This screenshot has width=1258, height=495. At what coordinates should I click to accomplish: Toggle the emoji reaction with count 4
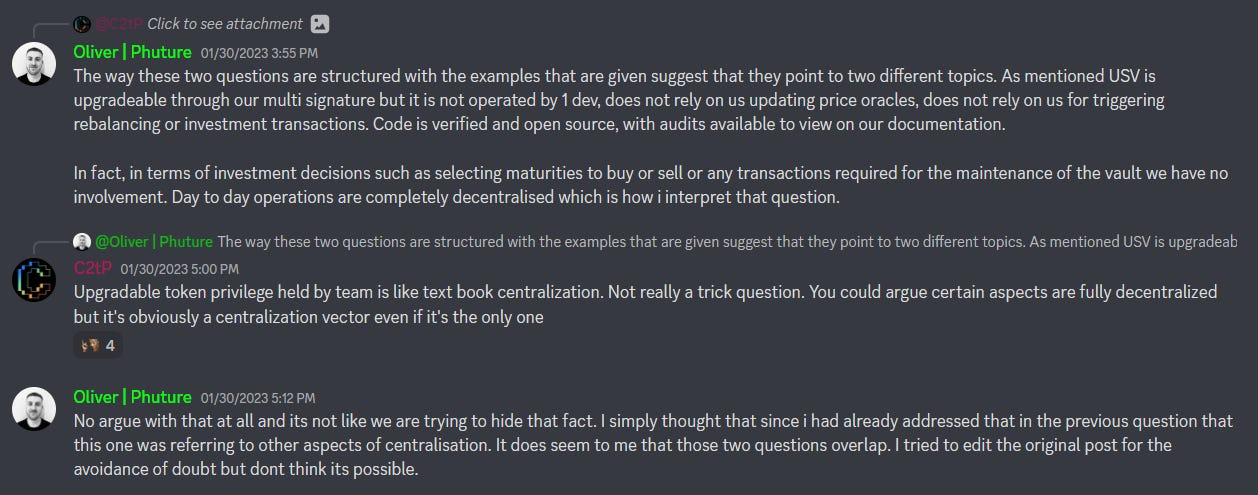[x=98, y=346]
